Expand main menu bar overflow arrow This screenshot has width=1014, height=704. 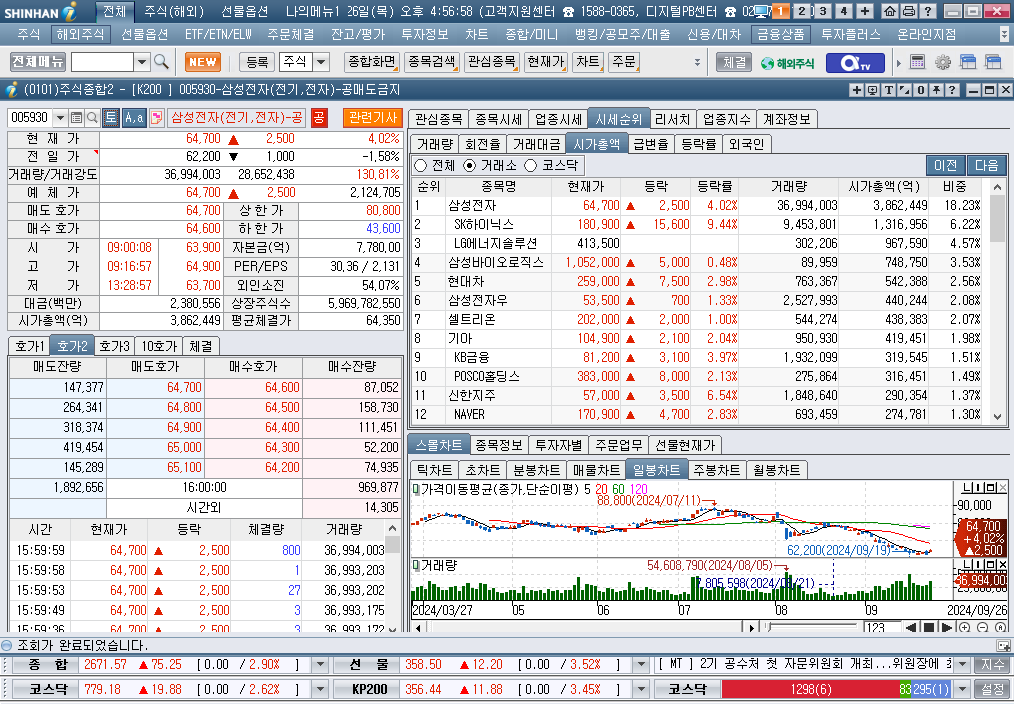1004,34
